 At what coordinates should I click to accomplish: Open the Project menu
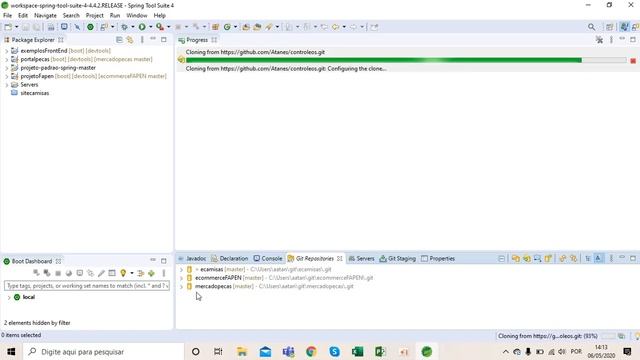click(95, 16)
